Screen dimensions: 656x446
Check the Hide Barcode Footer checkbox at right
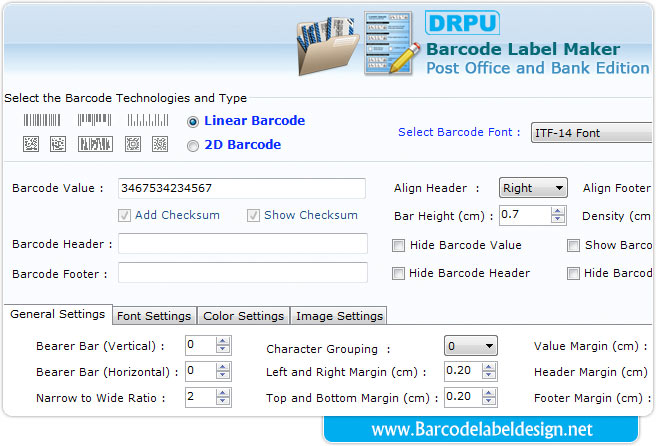point(573,274)
